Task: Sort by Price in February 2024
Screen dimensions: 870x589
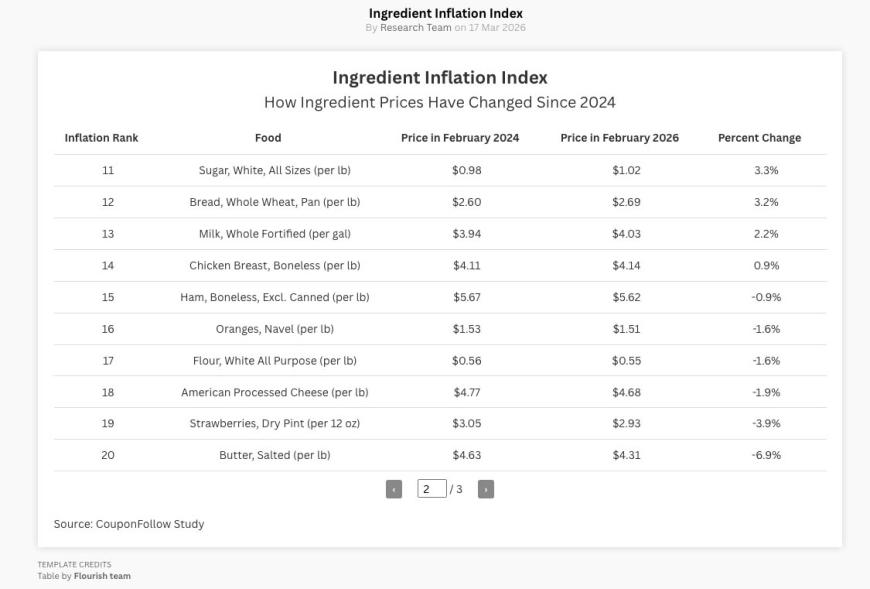Action: [x=460, y=137]
